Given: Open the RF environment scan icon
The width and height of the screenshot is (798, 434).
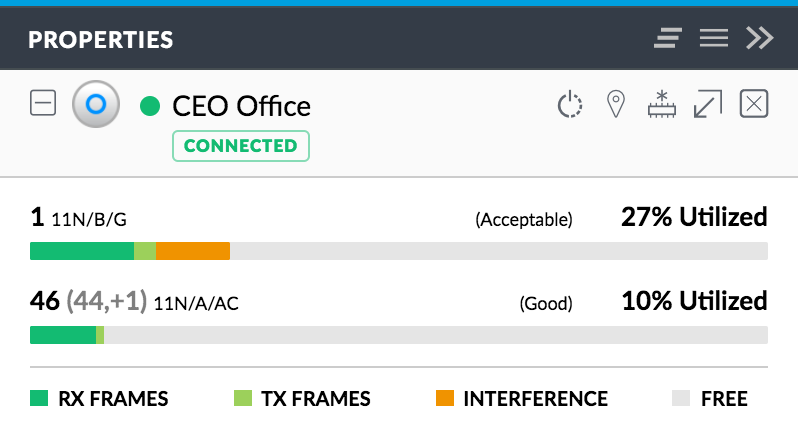Looking at the screenshot, I should pos(662,104).
